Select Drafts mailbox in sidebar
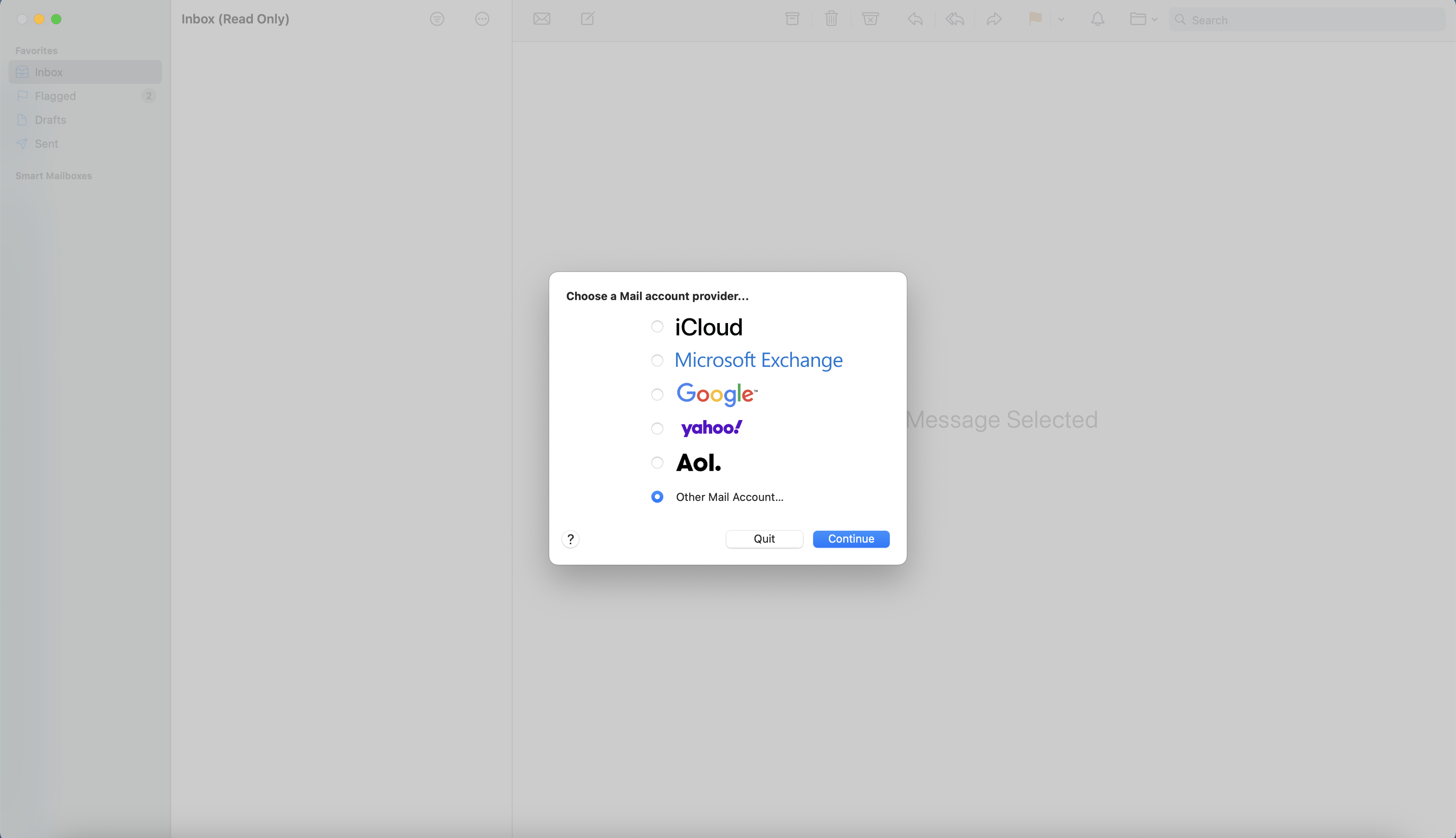This screenshot has width=1456, height=838. point(85,120)
